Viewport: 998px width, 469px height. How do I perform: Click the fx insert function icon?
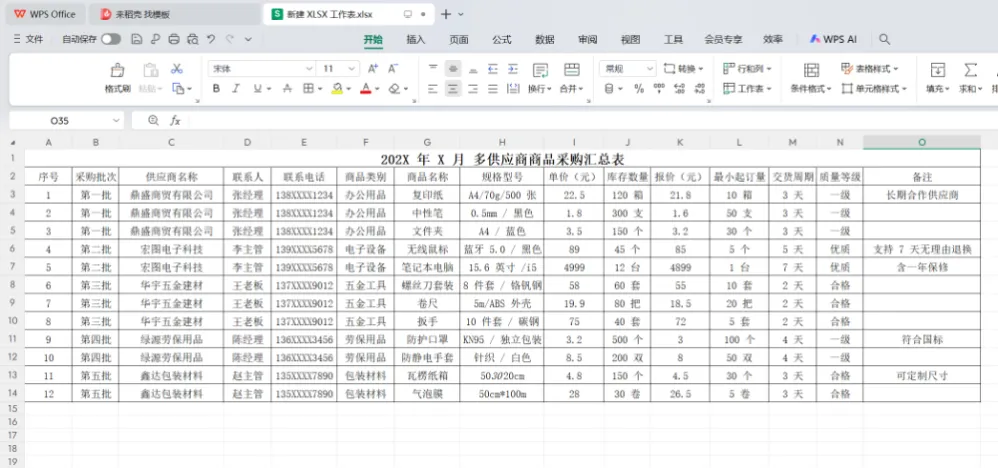tap(175, 120)
